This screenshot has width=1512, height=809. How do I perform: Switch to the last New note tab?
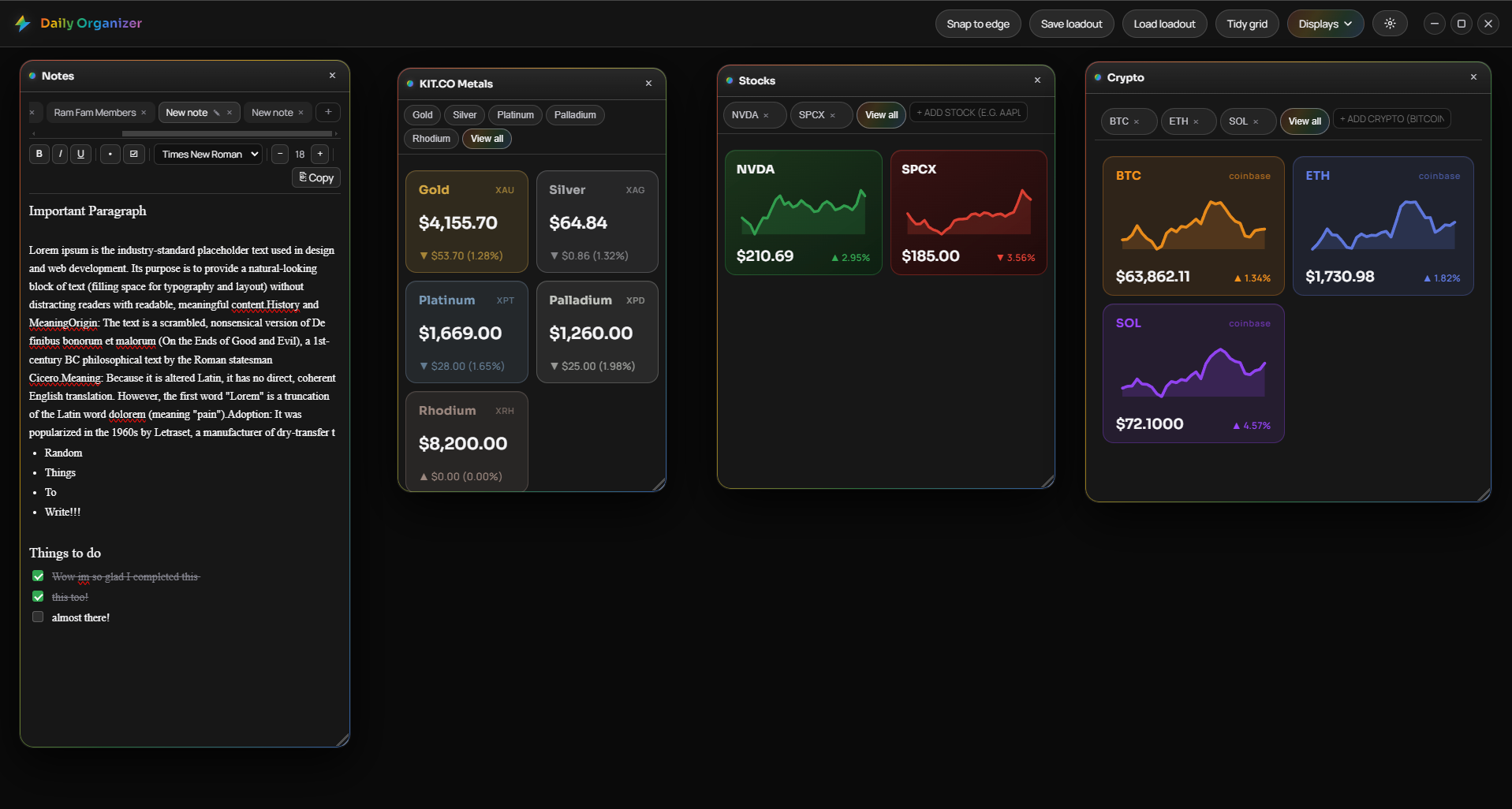point(272,113)
